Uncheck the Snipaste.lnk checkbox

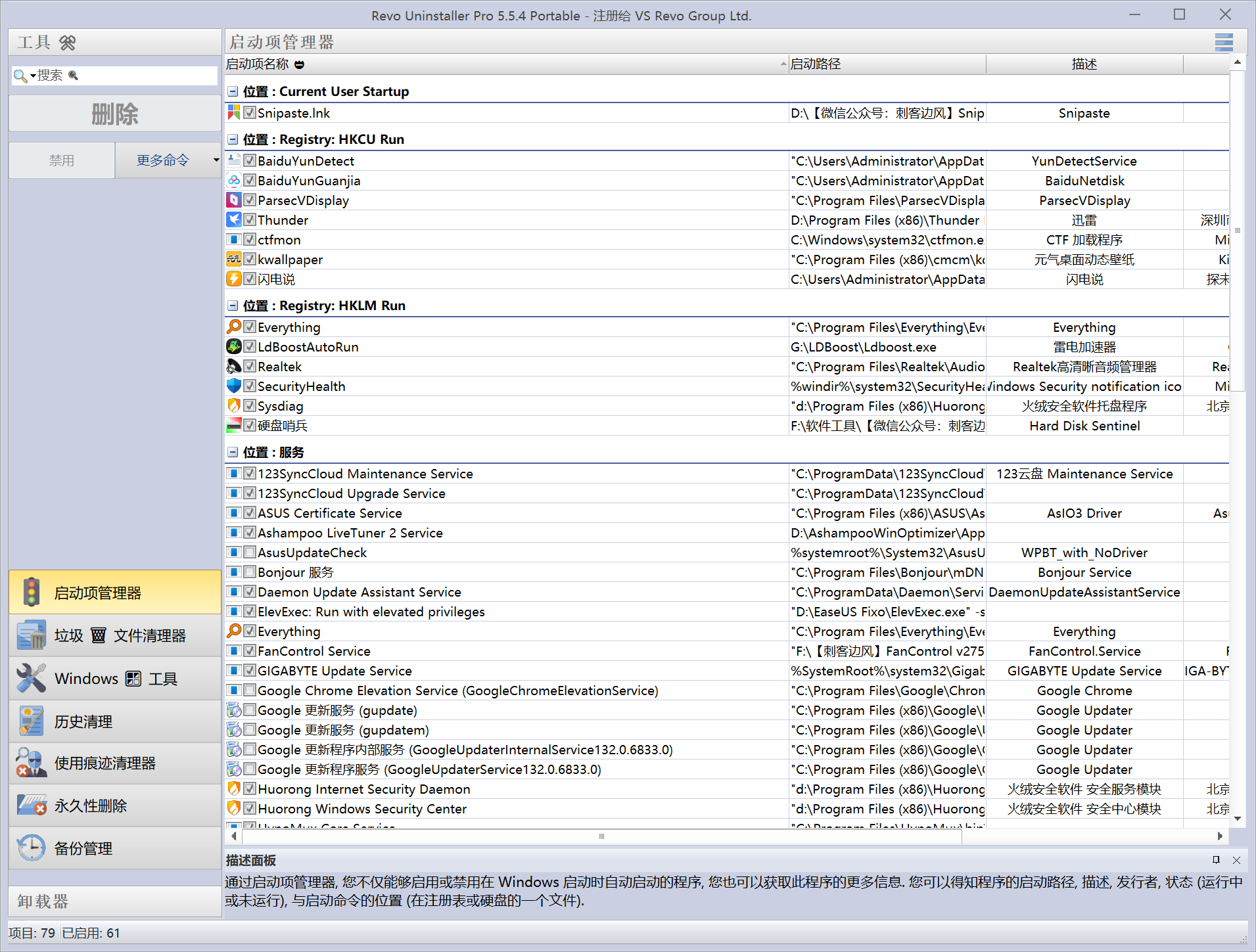[x=250, y=112]
